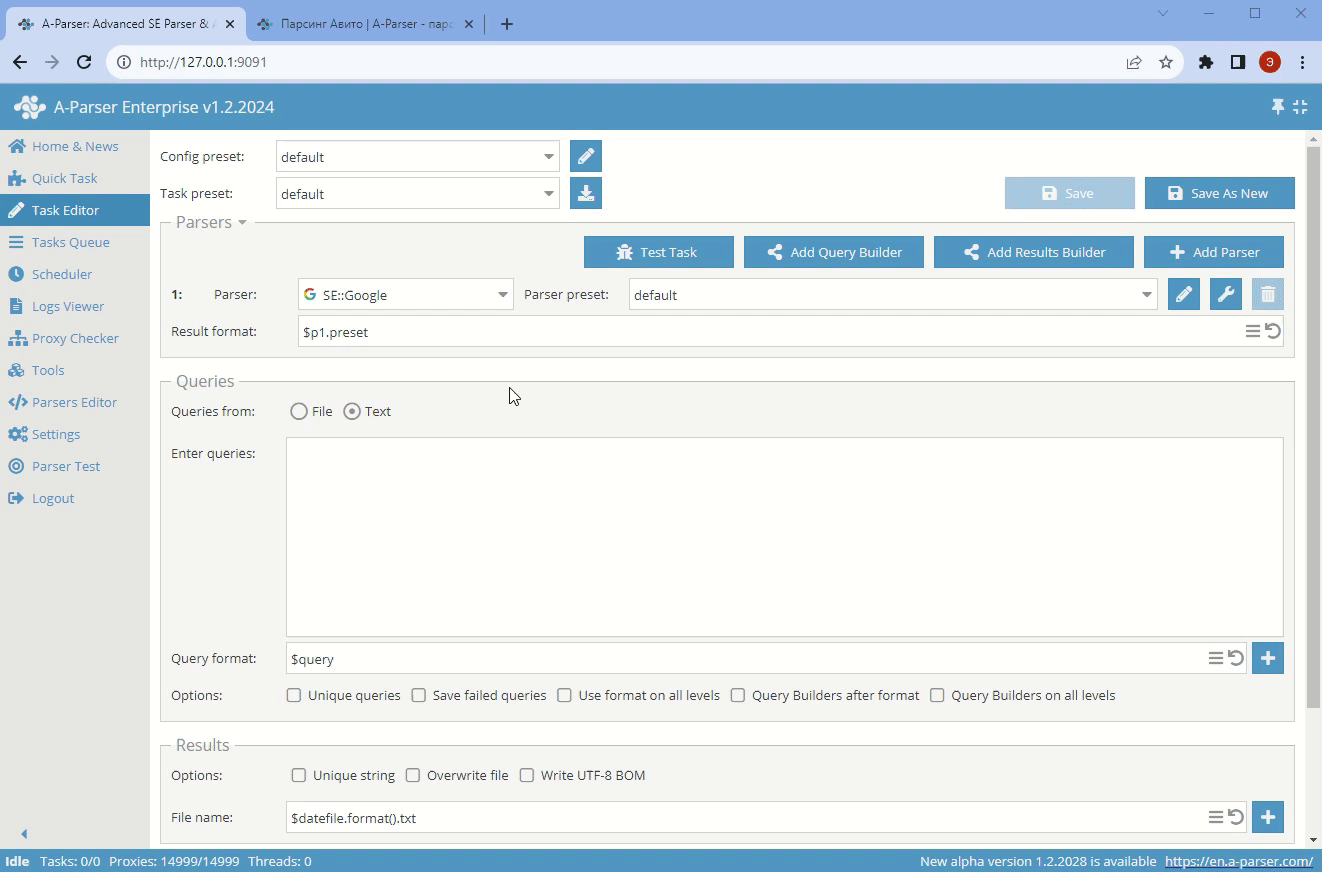
Task: Reset Result format with the undo icon
Action: (1273, 331)
